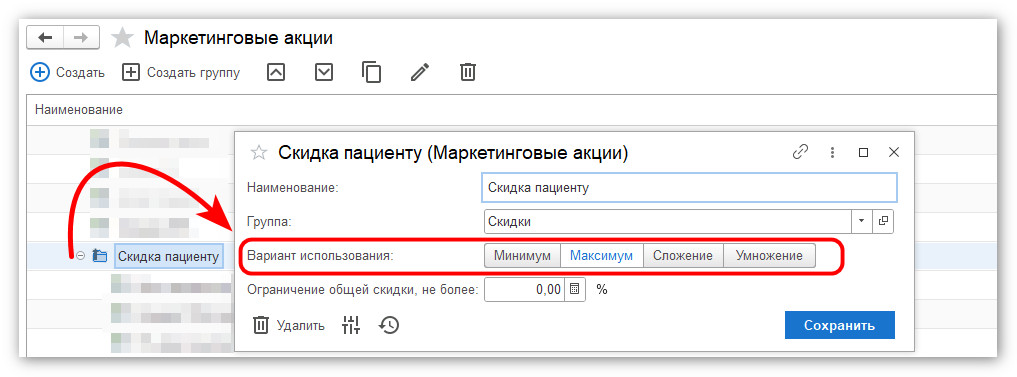Click the Создать button
Image resolution: width=1017 pixels, height=377 pixels.
pyautogui.click(x=67, y=72)
